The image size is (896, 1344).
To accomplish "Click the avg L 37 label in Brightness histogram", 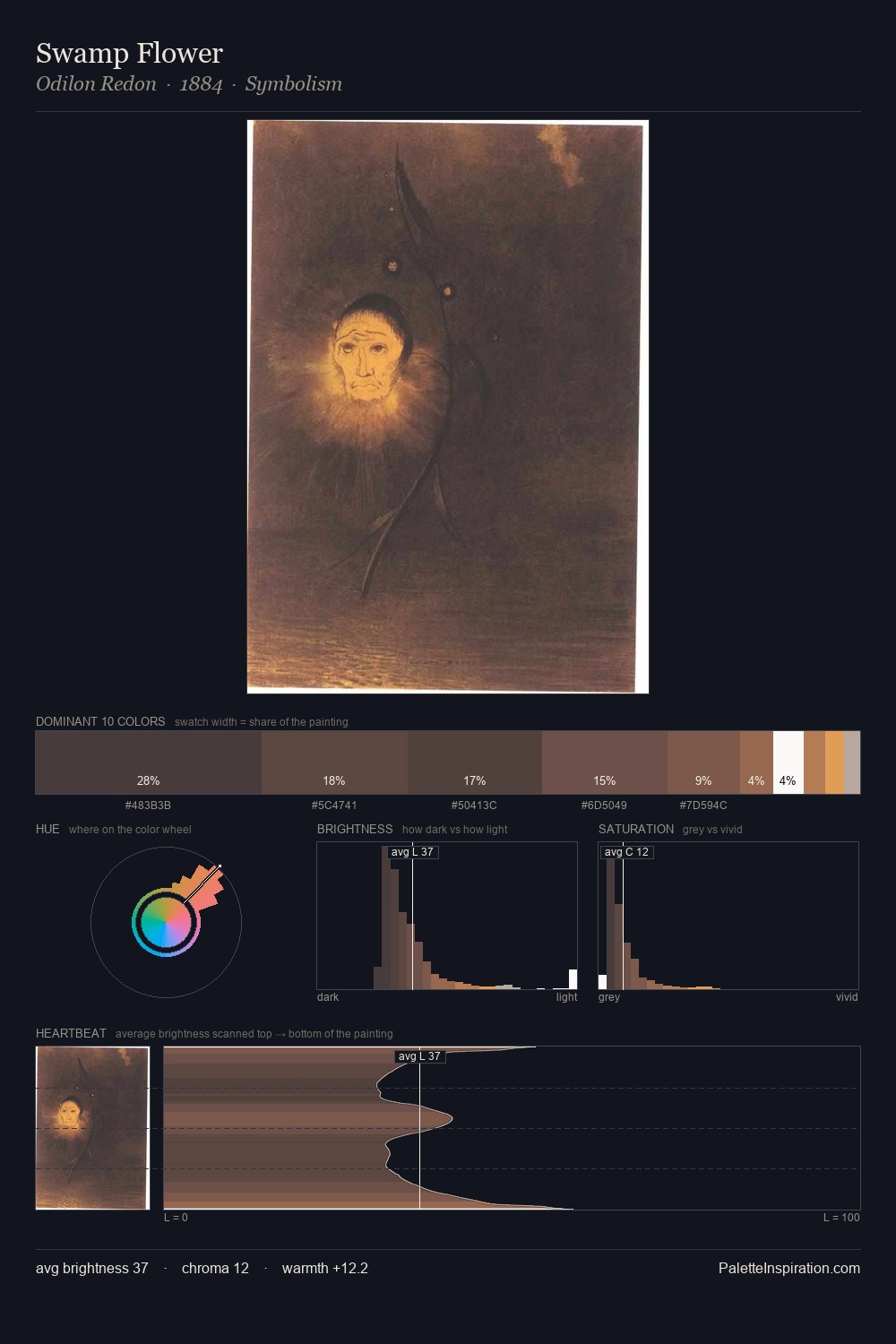I will [x=413, y=852].
